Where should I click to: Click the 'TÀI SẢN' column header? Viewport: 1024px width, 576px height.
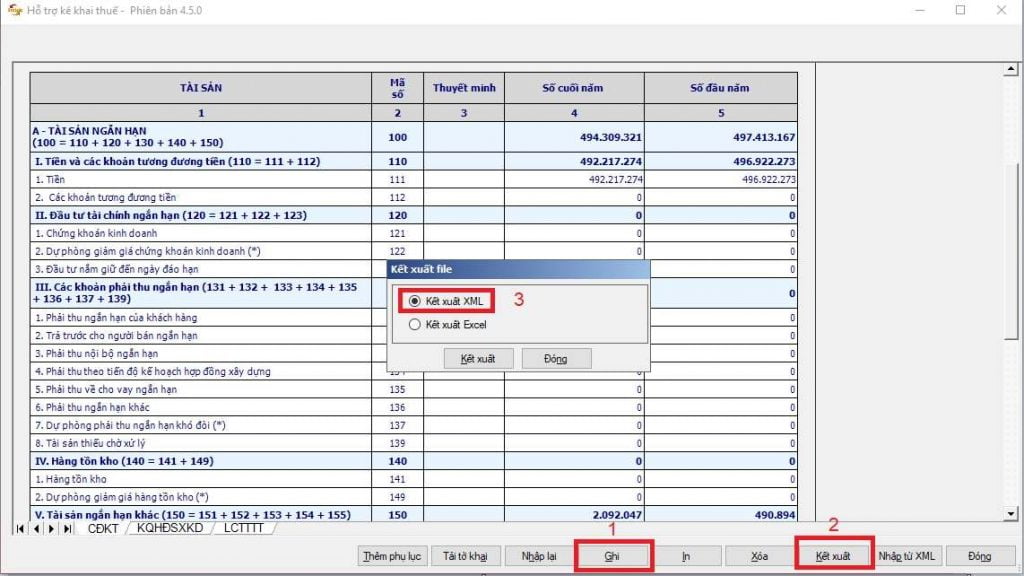pyautogui.click(x=200, y=88)
